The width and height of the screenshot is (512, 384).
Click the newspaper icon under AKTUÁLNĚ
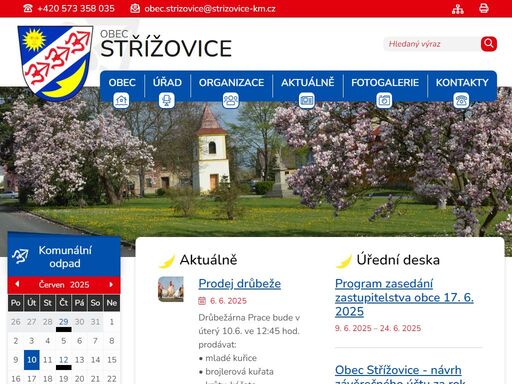[x=307, y=100]
